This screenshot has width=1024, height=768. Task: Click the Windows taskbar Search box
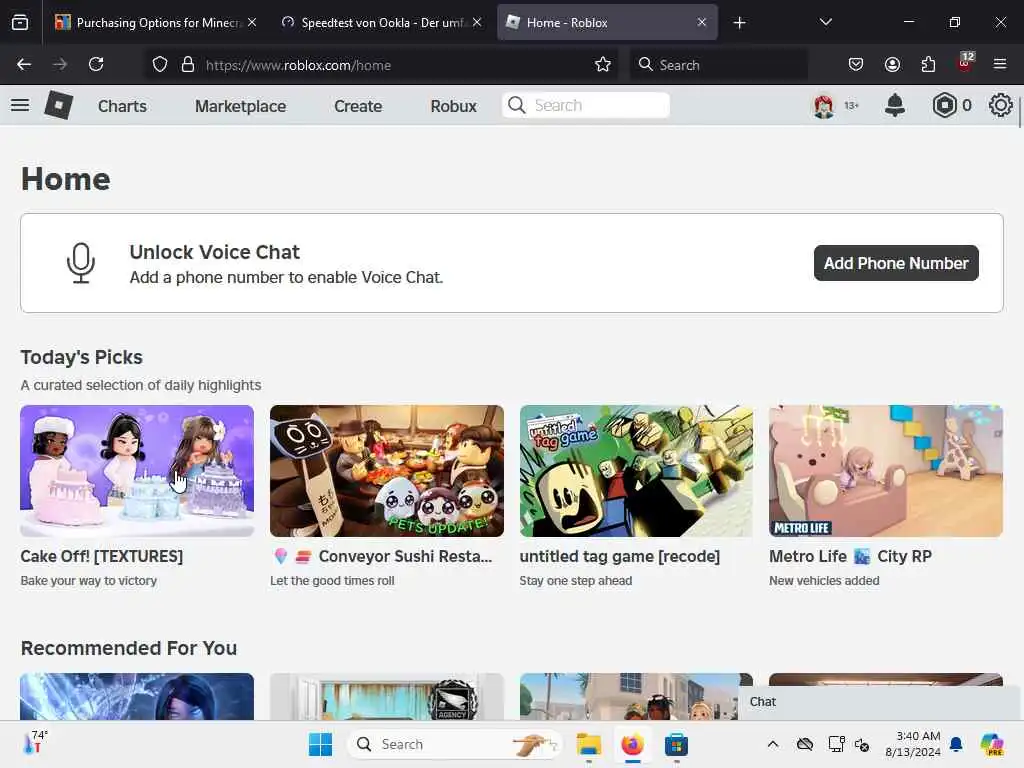point(455,744)
